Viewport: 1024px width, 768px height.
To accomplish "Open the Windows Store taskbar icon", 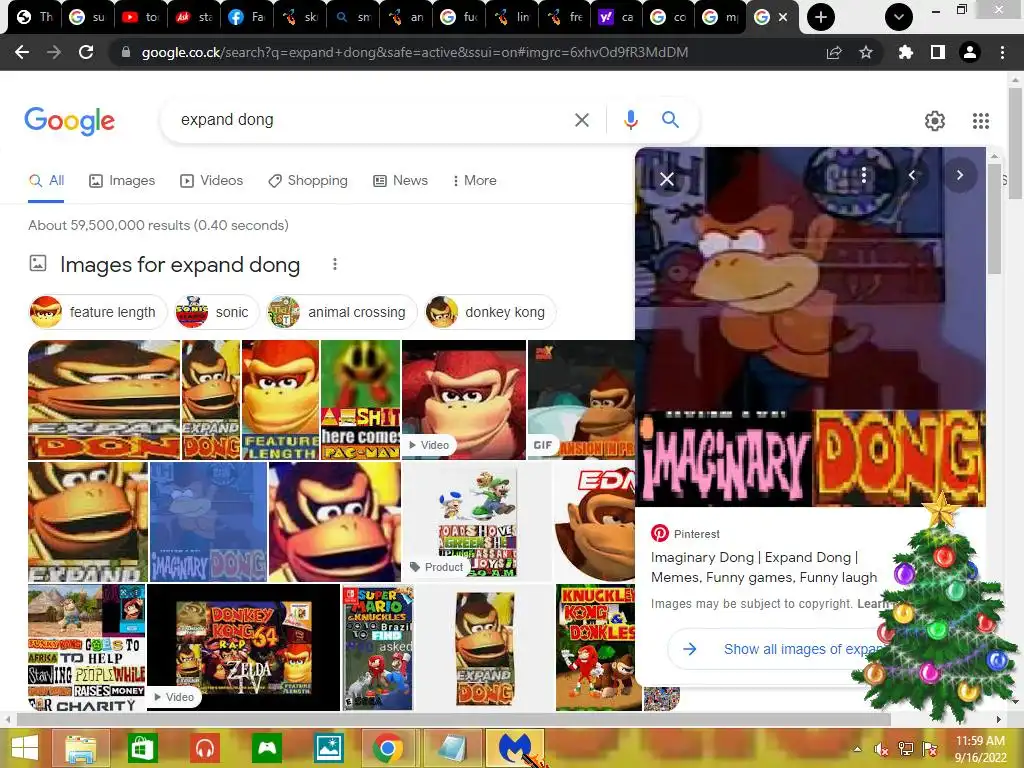I will (x=142, y=748).
